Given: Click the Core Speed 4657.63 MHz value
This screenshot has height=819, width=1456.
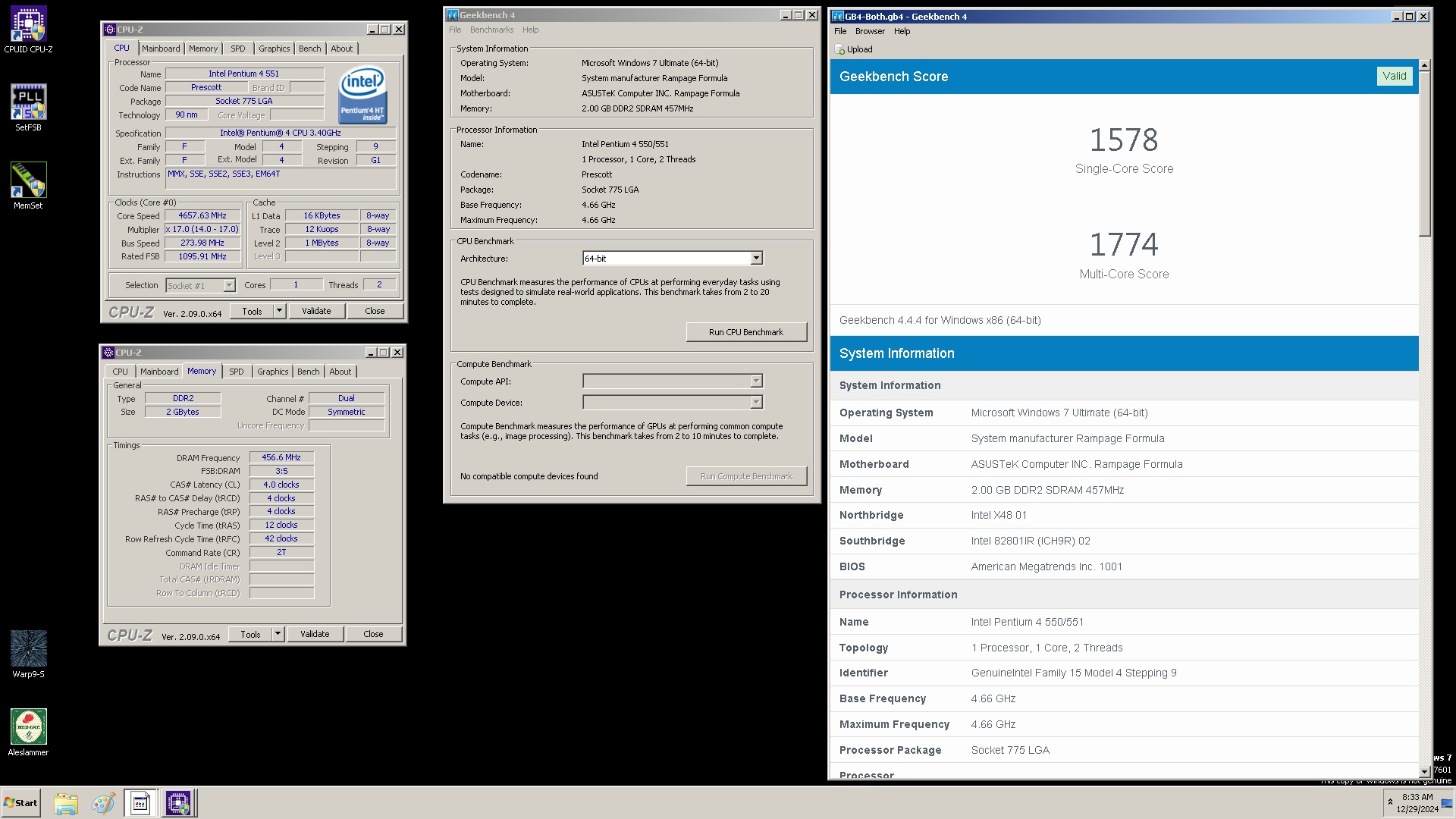Looking at the screenshot, I should 202,215.
